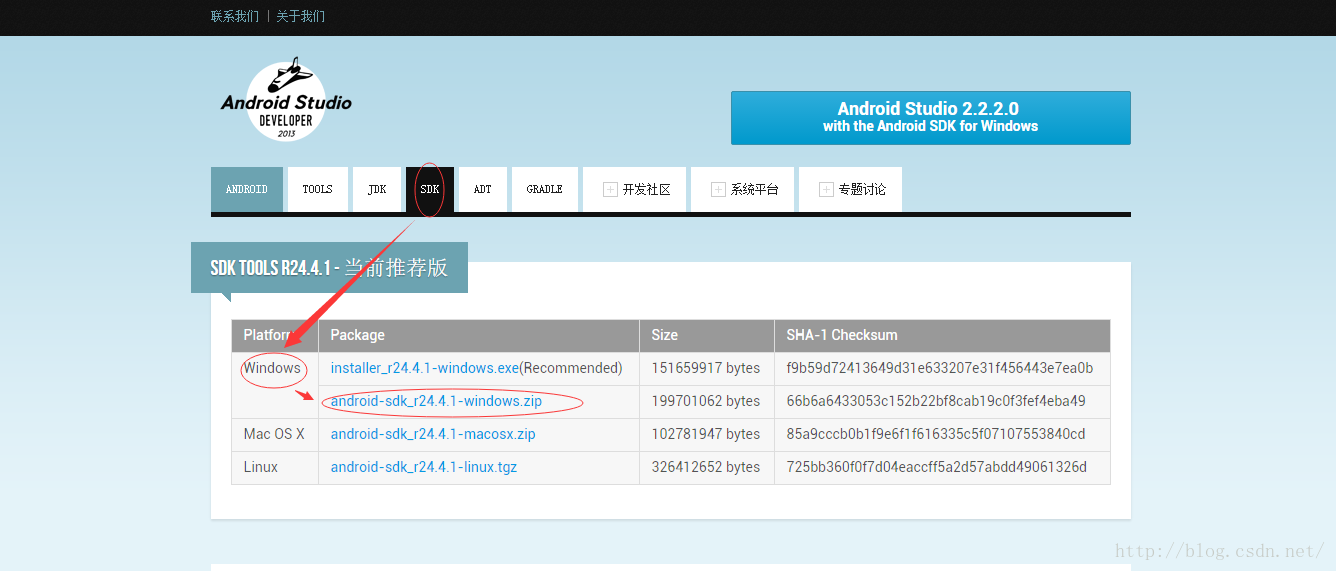This screenshot has width=1336, height=571.
Task: Click checksum starting with f9b59d72
Action: 942,368
